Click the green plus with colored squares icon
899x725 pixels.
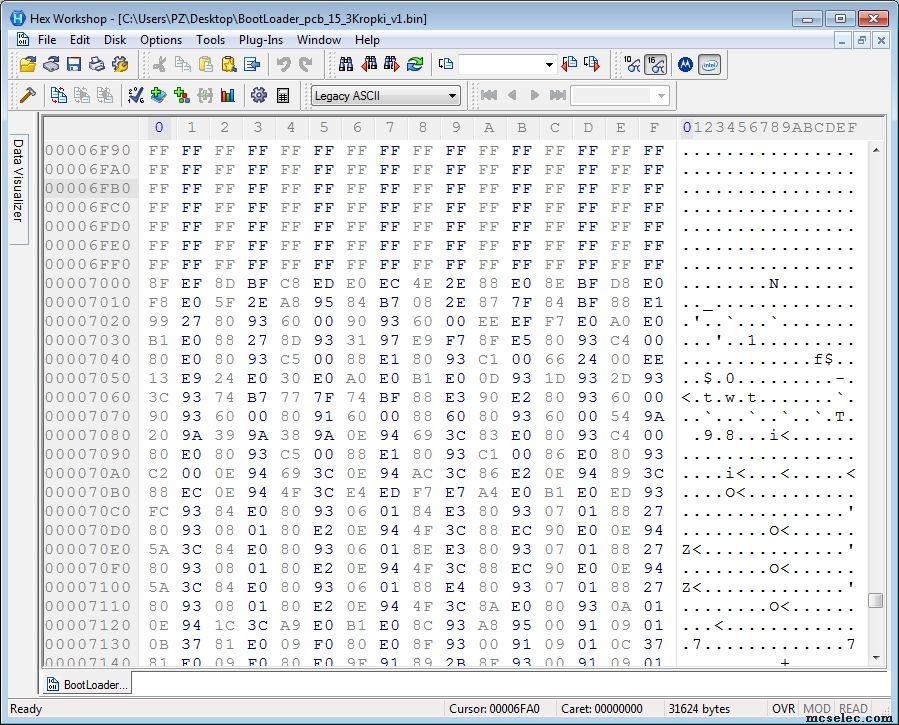[x=182, y=95]
